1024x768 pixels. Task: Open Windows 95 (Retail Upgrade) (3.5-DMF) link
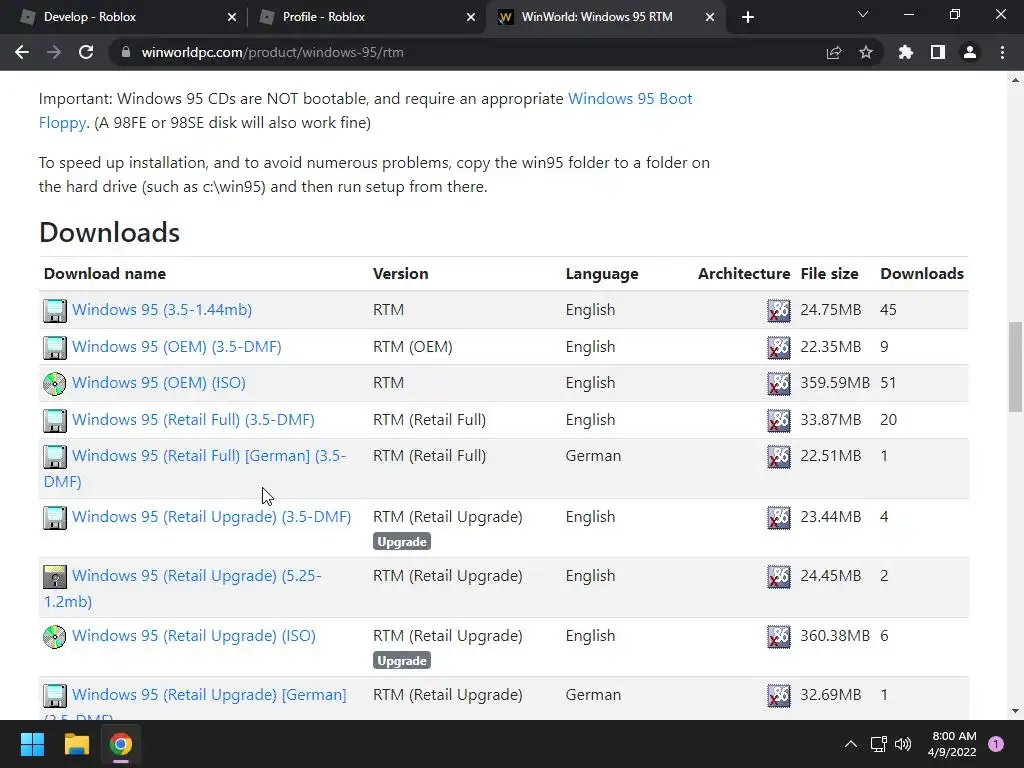click(212, 517)
